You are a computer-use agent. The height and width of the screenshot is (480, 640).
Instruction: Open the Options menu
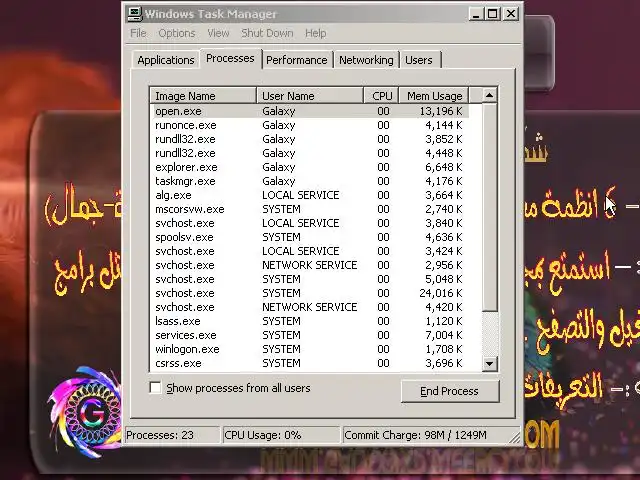[177, 33]
